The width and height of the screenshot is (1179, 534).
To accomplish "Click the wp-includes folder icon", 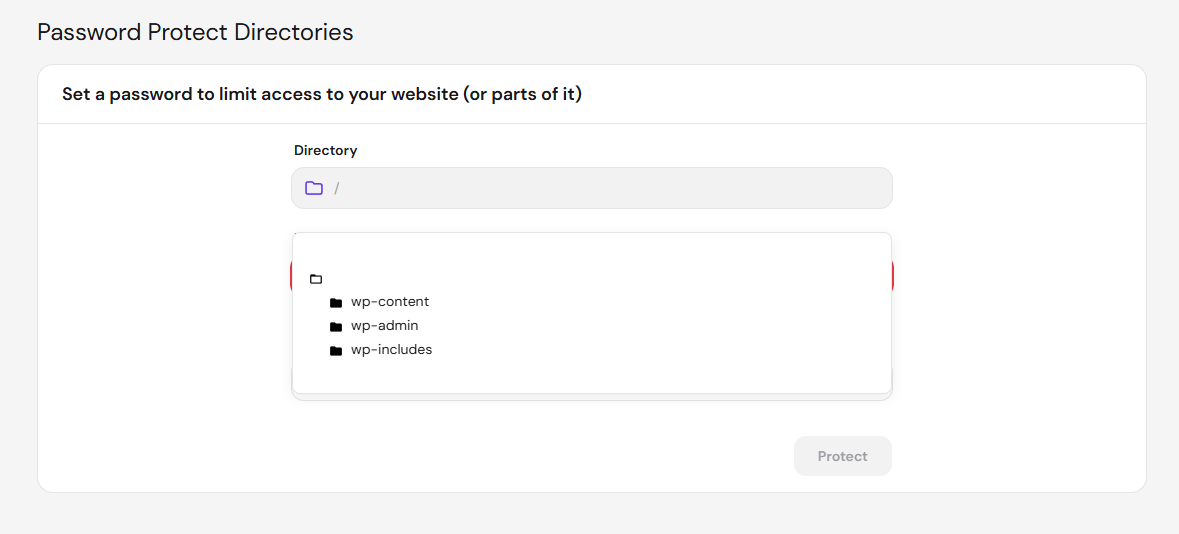I will click(x=336, y=351).
